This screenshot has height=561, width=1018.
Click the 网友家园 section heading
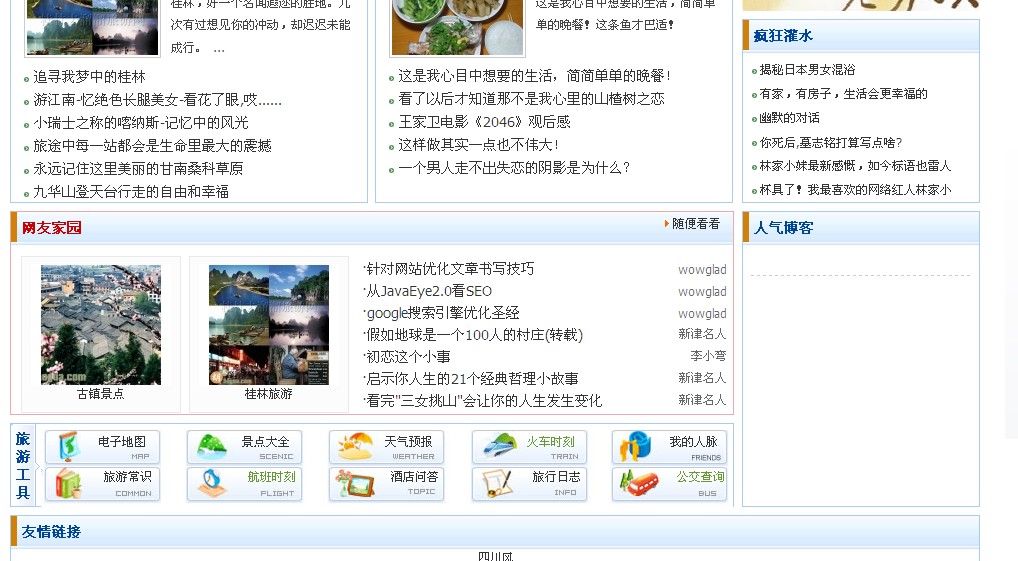coord(52,228)
